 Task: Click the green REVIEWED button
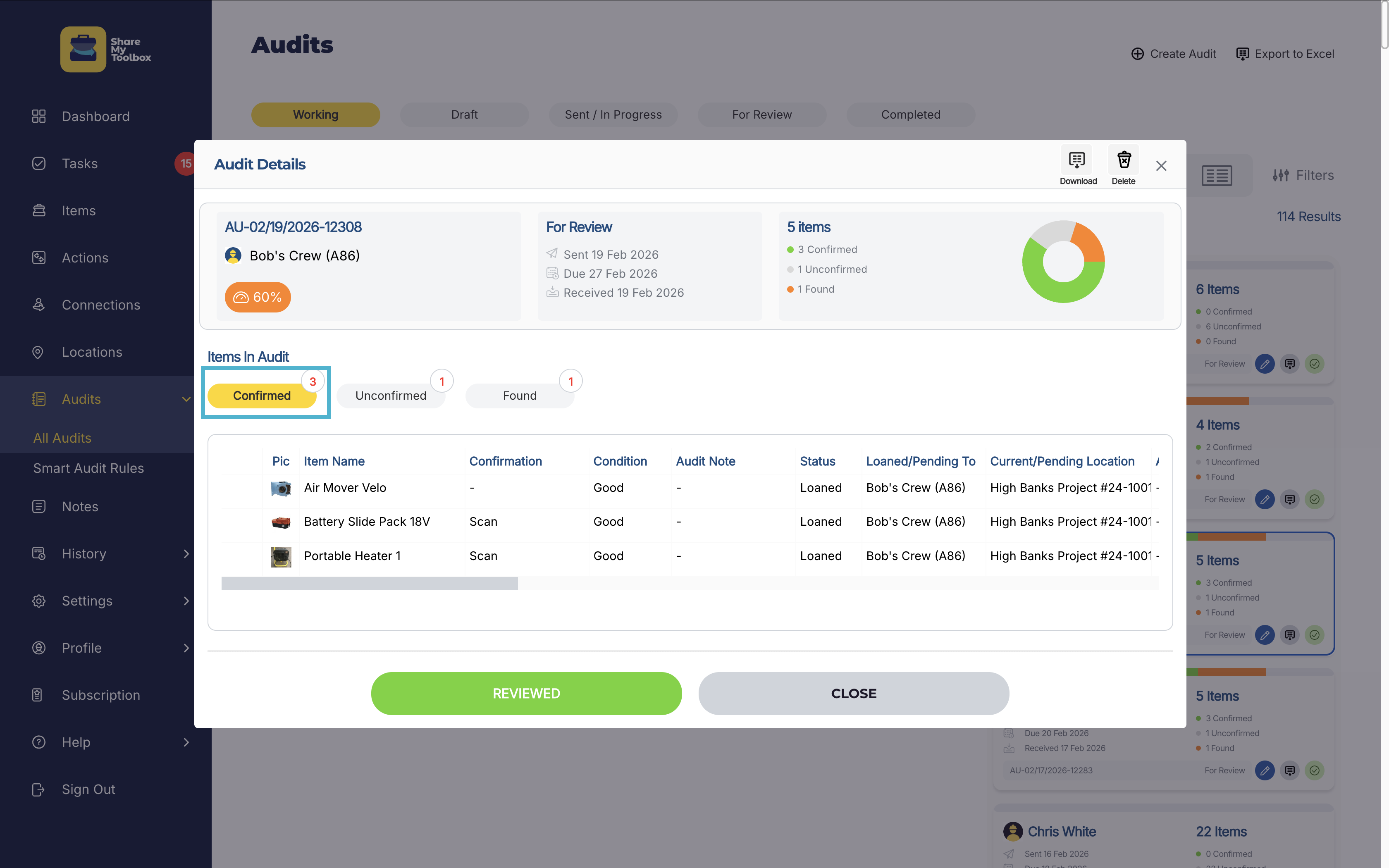click(526, 693)
